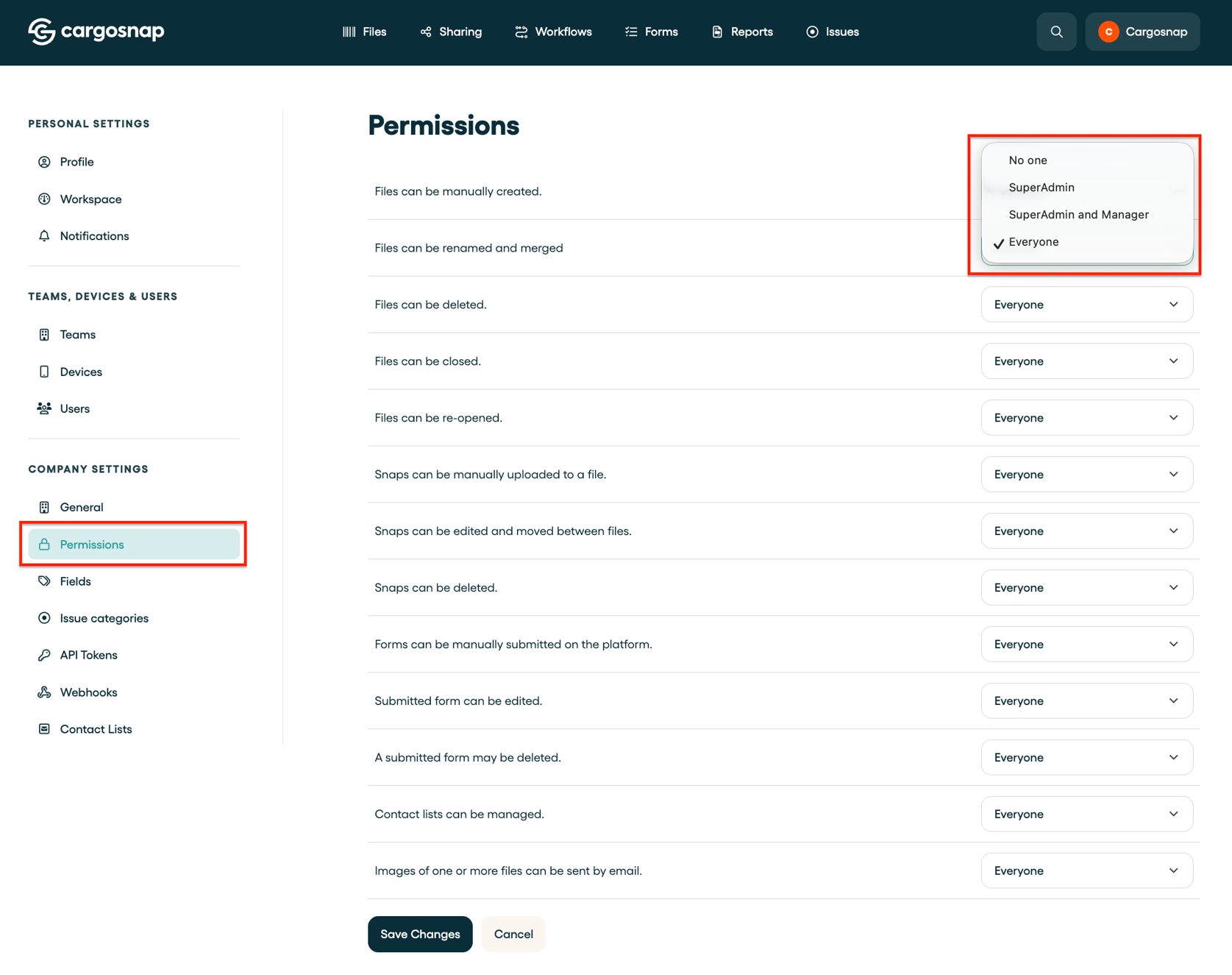The height and width of the screenshot is (975, 1232).
Task: Click the General settings icon
Action: coord(44,507)
